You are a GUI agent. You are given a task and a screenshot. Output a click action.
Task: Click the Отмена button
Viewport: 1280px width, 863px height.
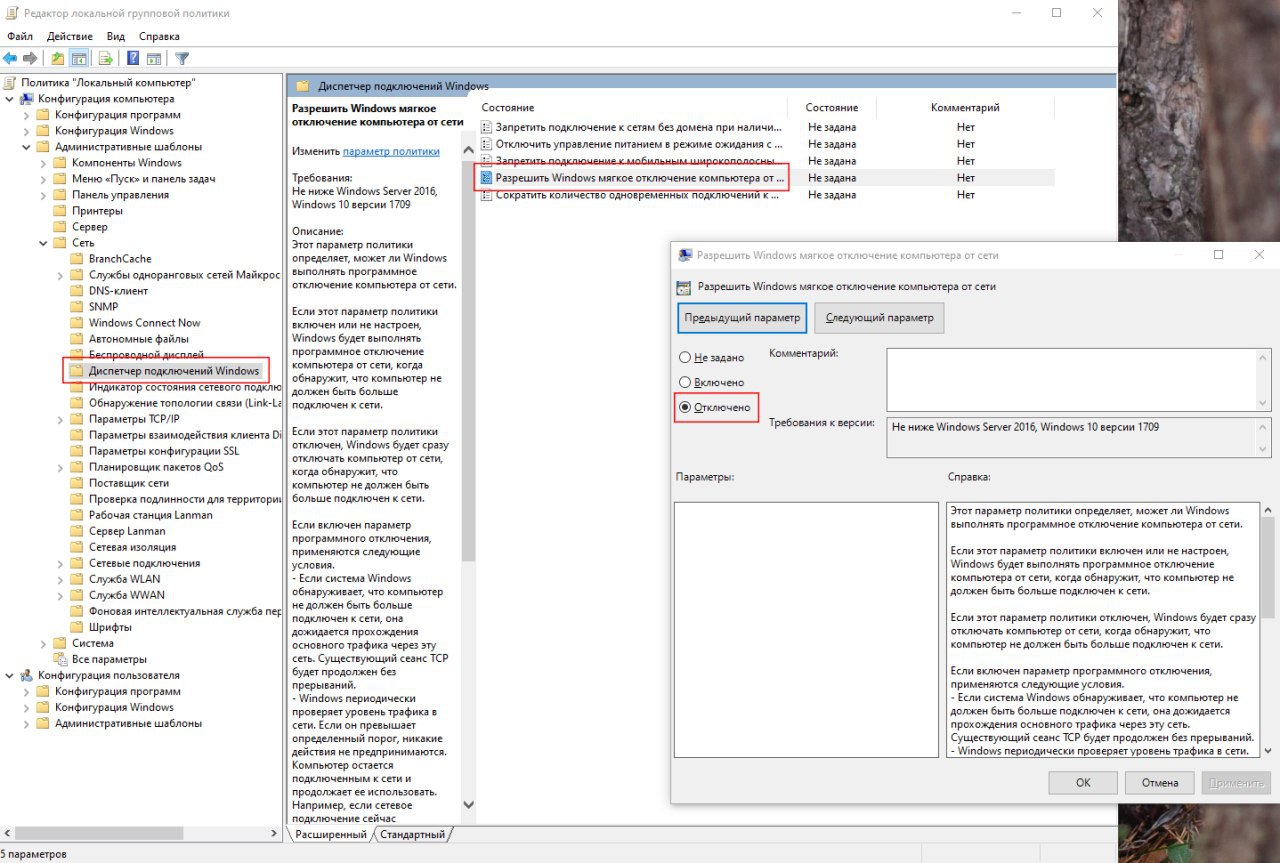click(1160, 783)
